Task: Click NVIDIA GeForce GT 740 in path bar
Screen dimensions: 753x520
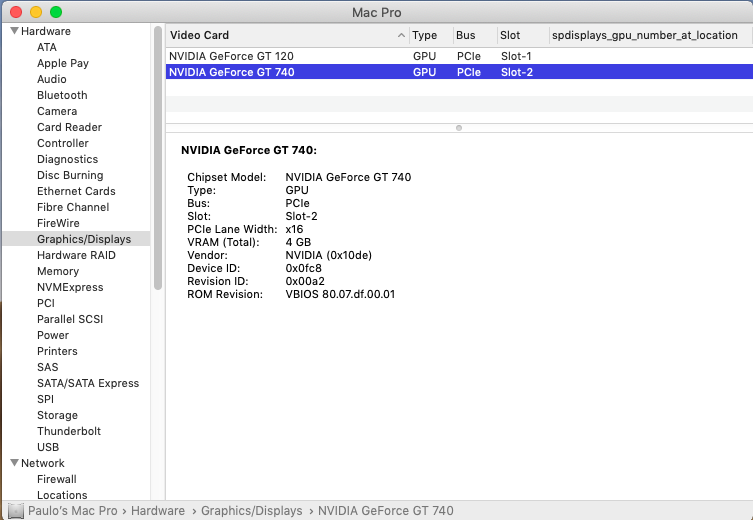Action: [386, 511]
